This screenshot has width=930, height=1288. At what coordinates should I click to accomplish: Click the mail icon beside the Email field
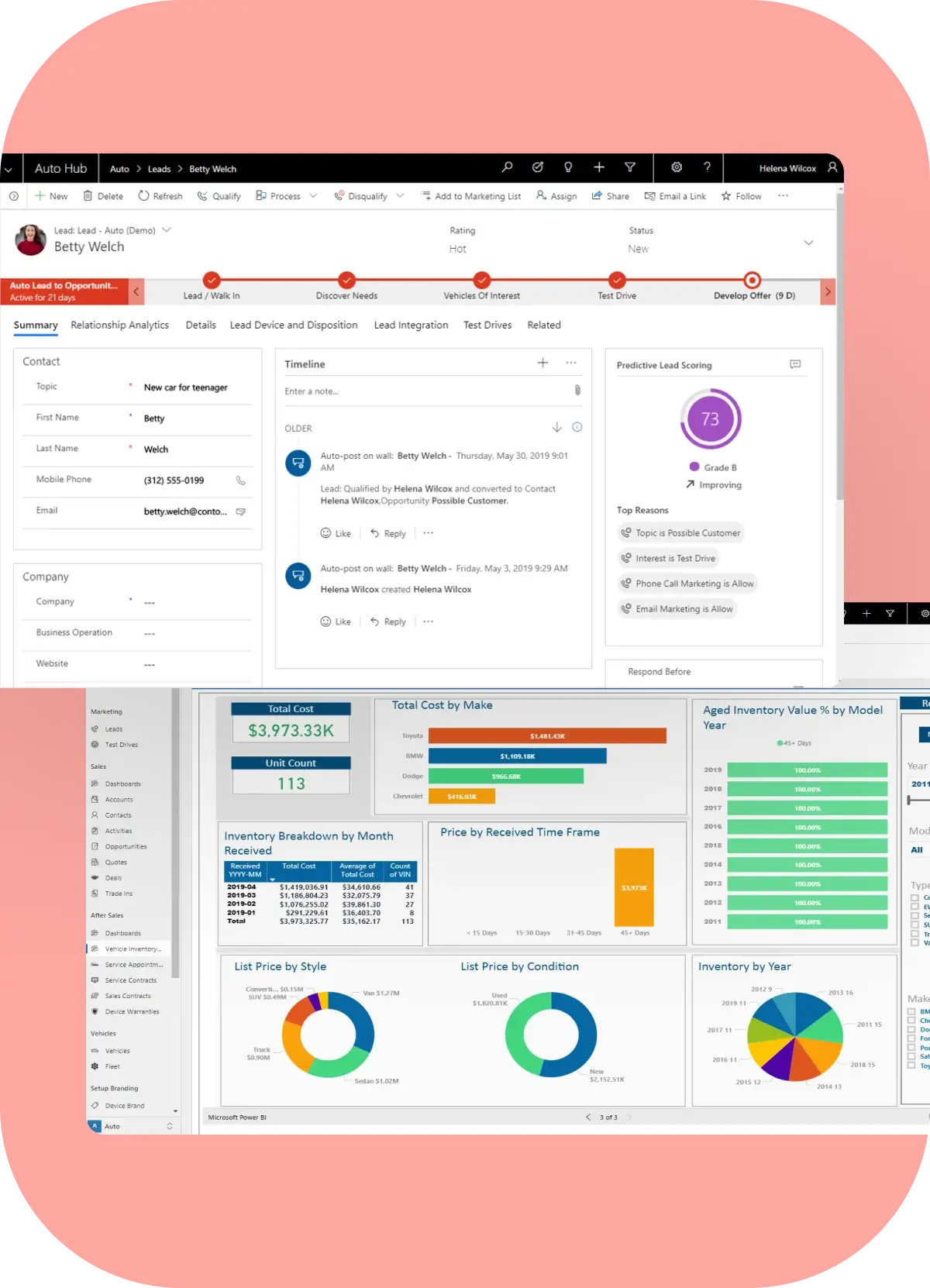coord(241,511)
